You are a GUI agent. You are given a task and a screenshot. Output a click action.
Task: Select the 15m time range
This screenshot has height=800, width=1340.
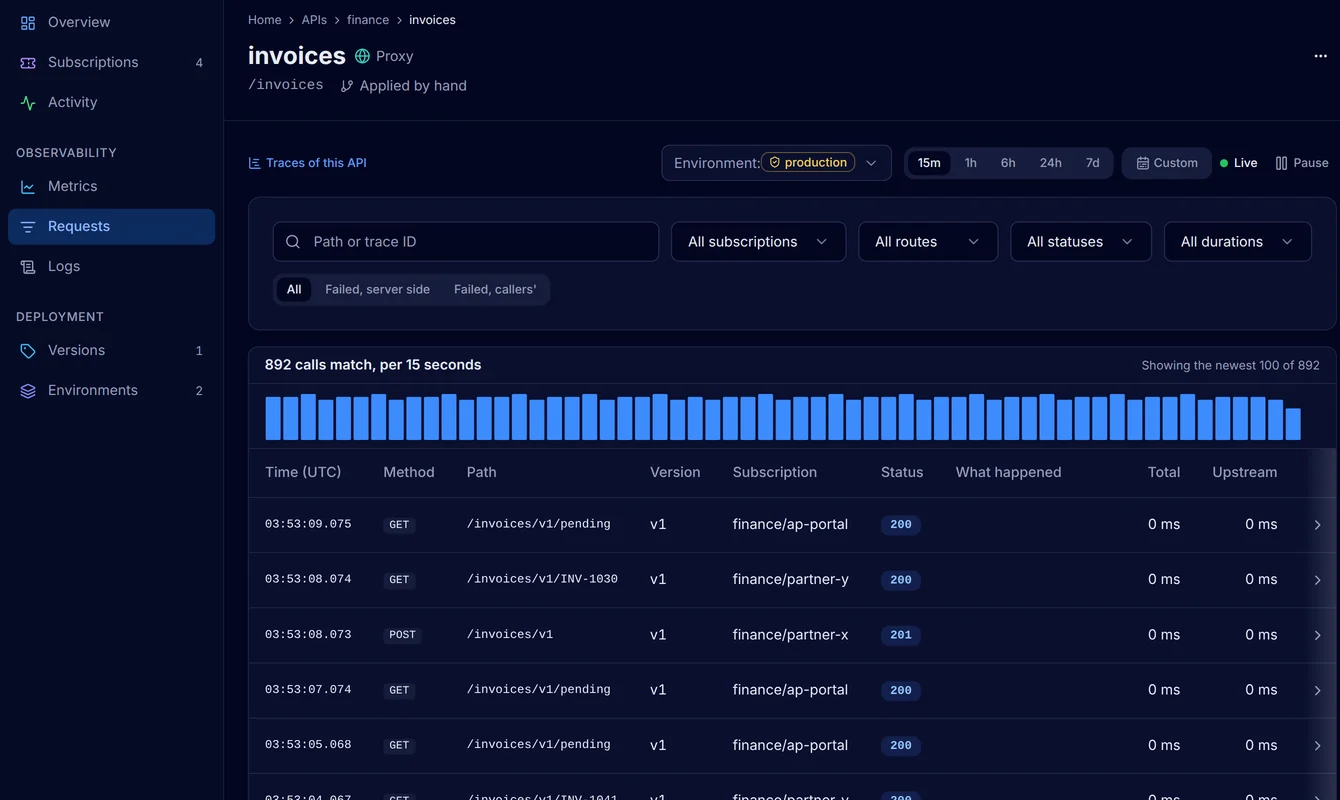click(929, 163)
